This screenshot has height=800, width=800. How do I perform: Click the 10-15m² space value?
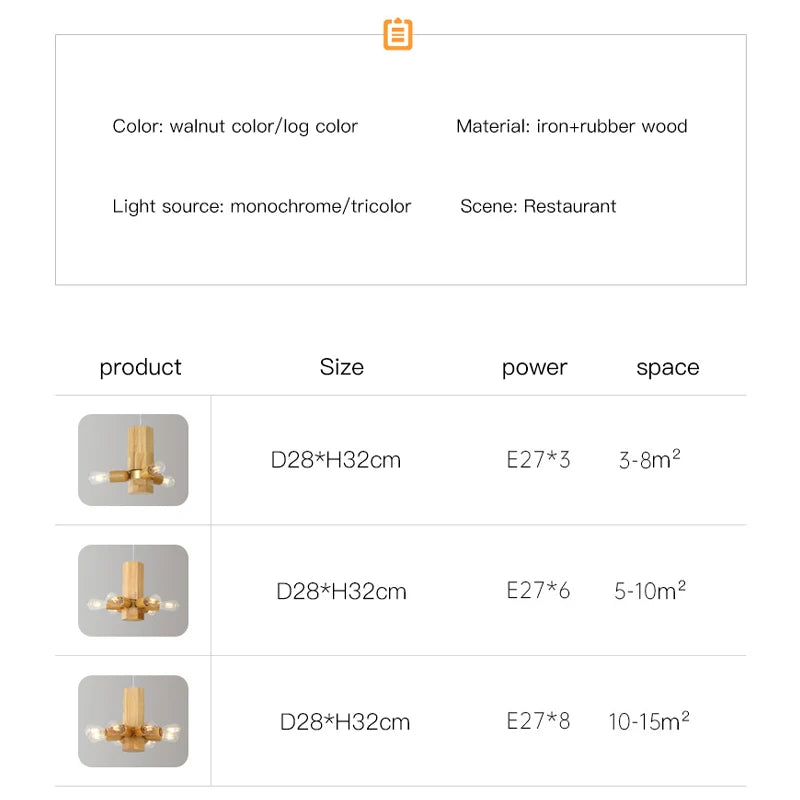tap(649, 721)
